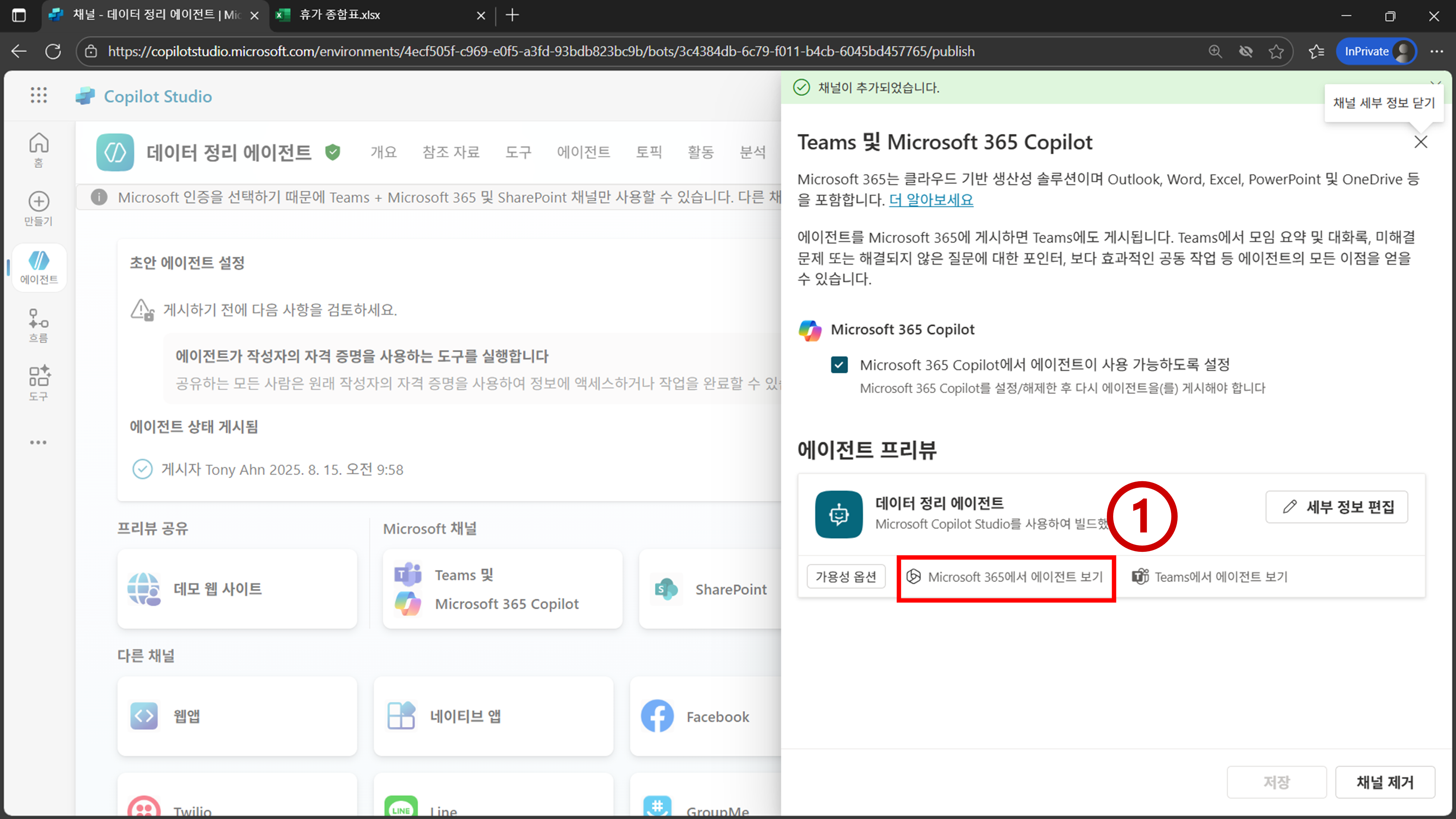1456x819 pixels.
Task: Open 가용성 옵션 availability options
Action: click(x=846, y=577)
